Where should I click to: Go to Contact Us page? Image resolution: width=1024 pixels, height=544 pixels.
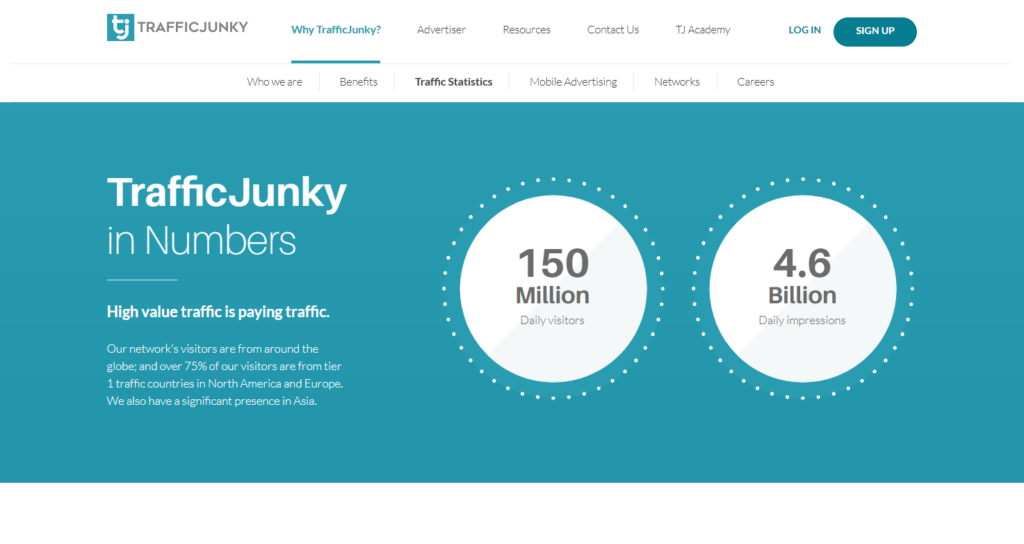[x=613, y=30]
